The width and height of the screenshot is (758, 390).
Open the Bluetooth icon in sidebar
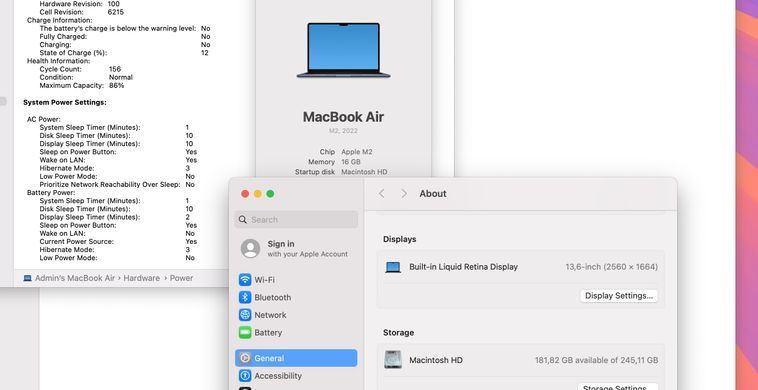coord(245,297)
